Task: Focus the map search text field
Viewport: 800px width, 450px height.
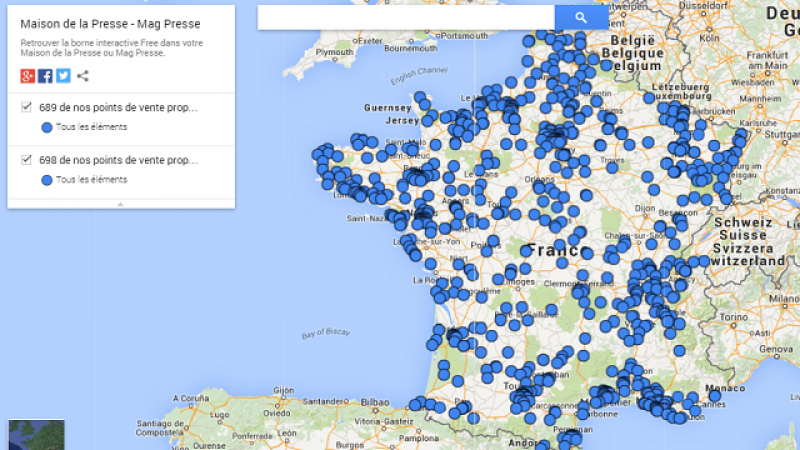Action: (x=406, y=17)
